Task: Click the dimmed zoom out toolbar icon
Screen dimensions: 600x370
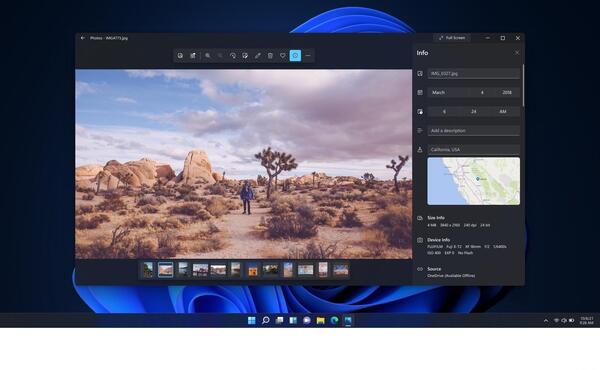Action: coord(220,55)
